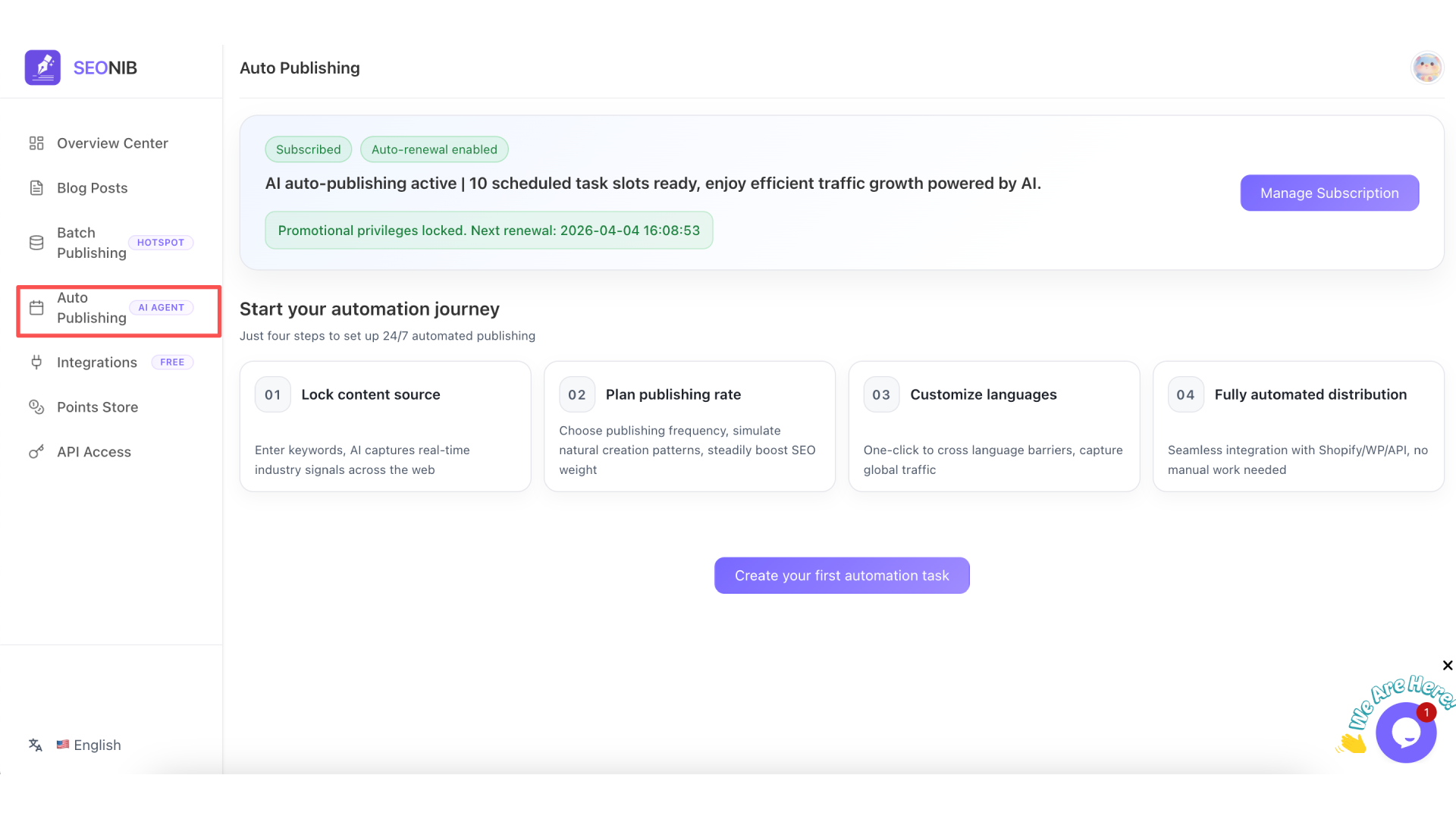Viewport: 1456px width, 819px height.
Task: Click the Blog Posts document icon
Action: [x=36, y=188]
